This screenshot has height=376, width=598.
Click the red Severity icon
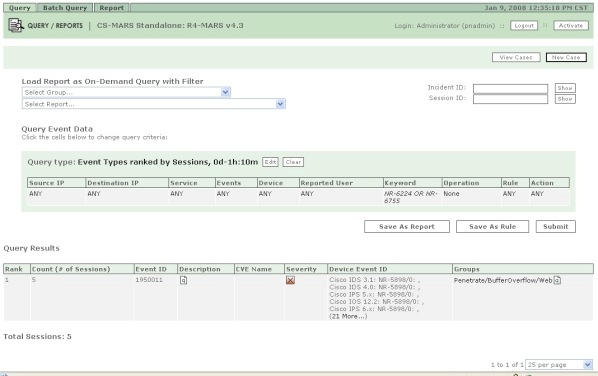(290, 280)
